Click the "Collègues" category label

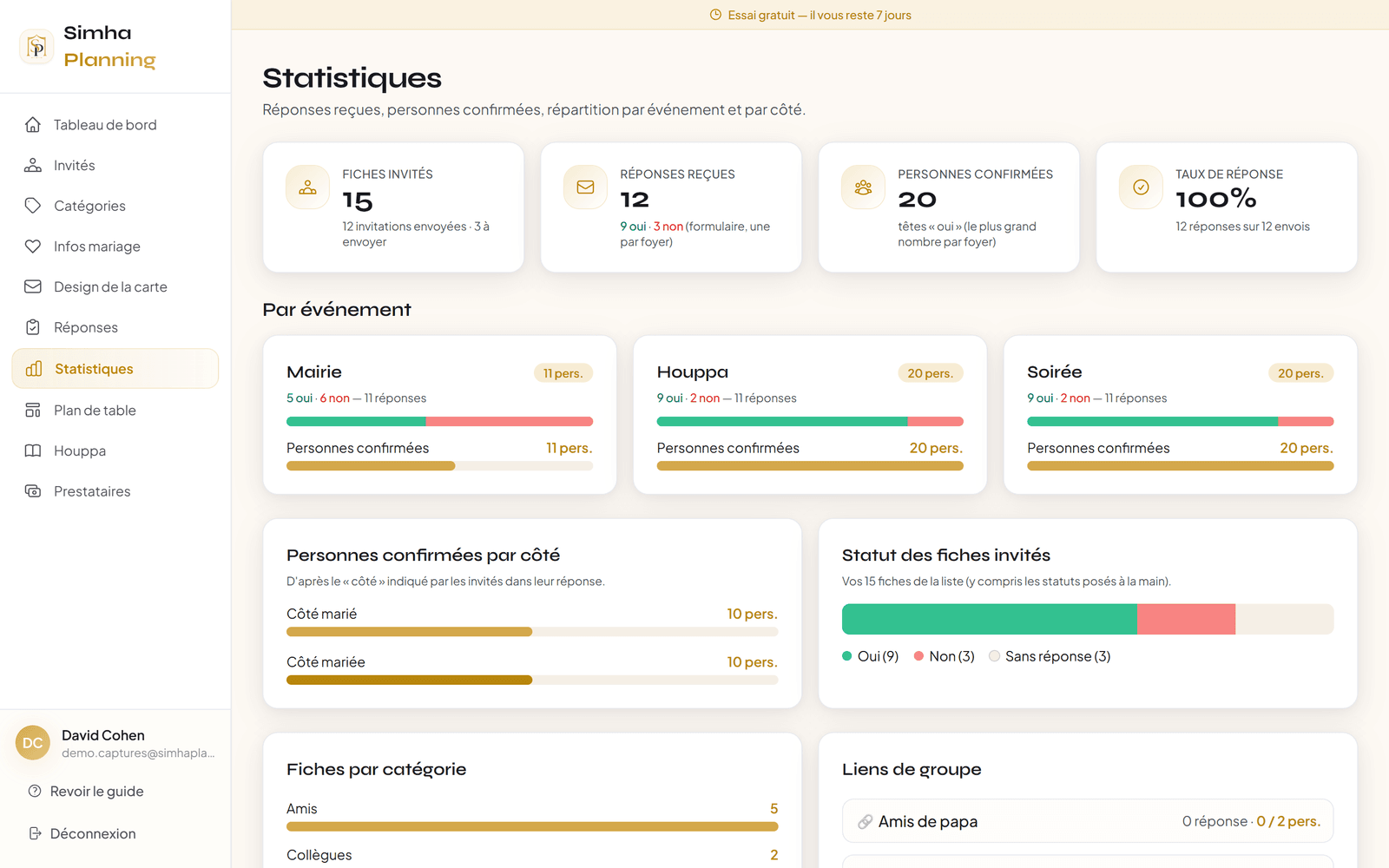(319, 855)
